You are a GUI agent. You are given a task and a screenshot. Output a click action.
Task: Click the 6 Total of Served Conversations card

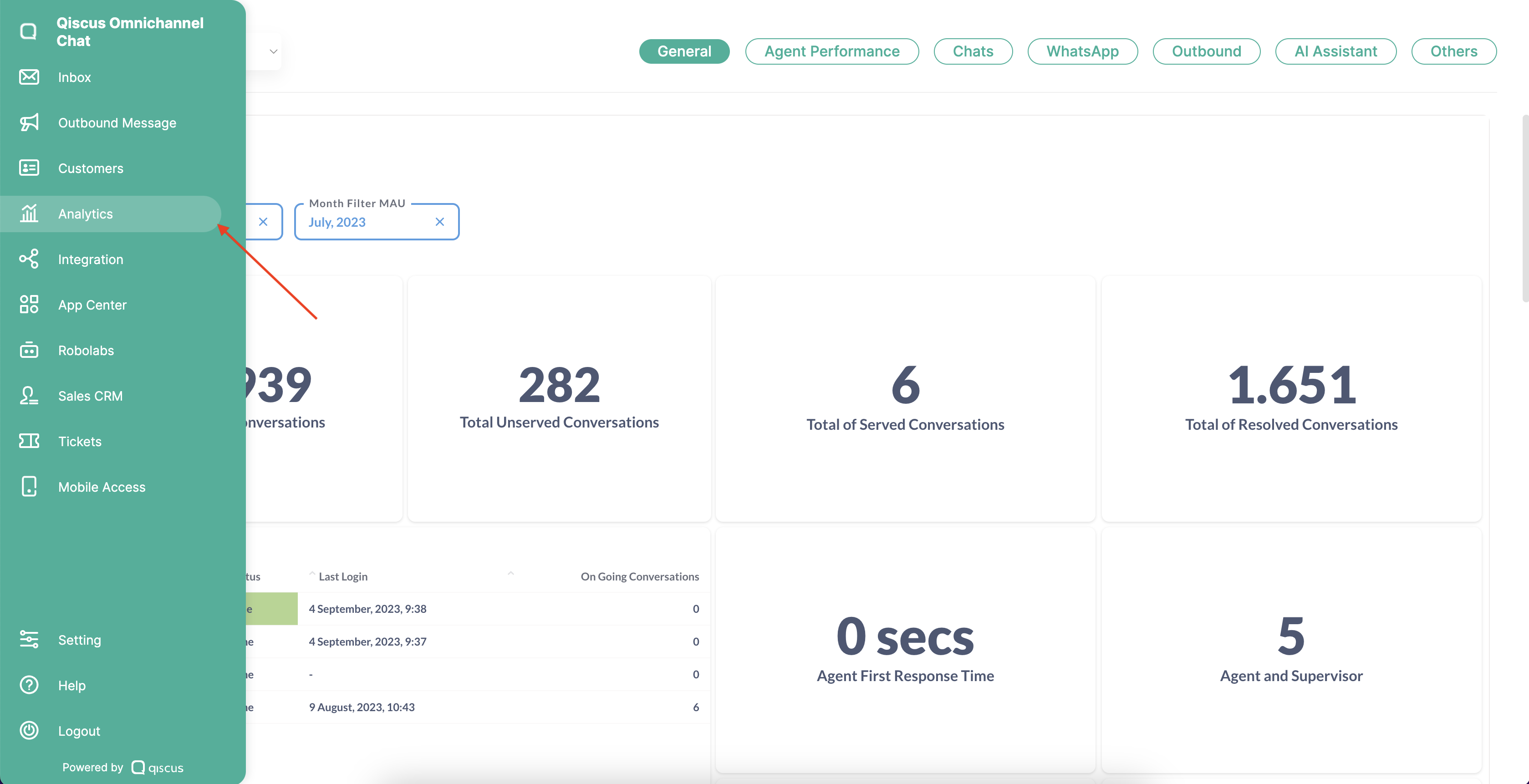point(905,399)
